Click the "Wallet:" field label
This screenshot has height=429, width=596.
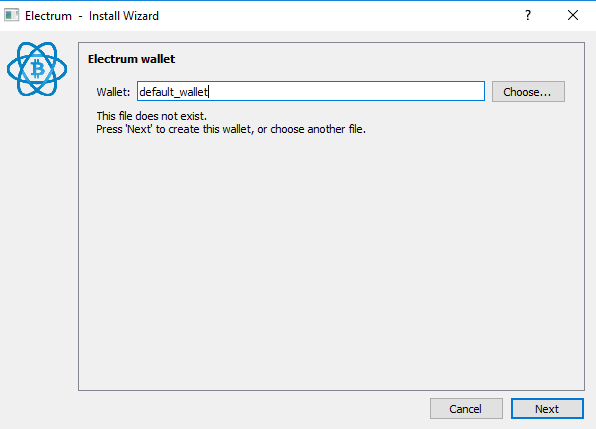point(113,92)
